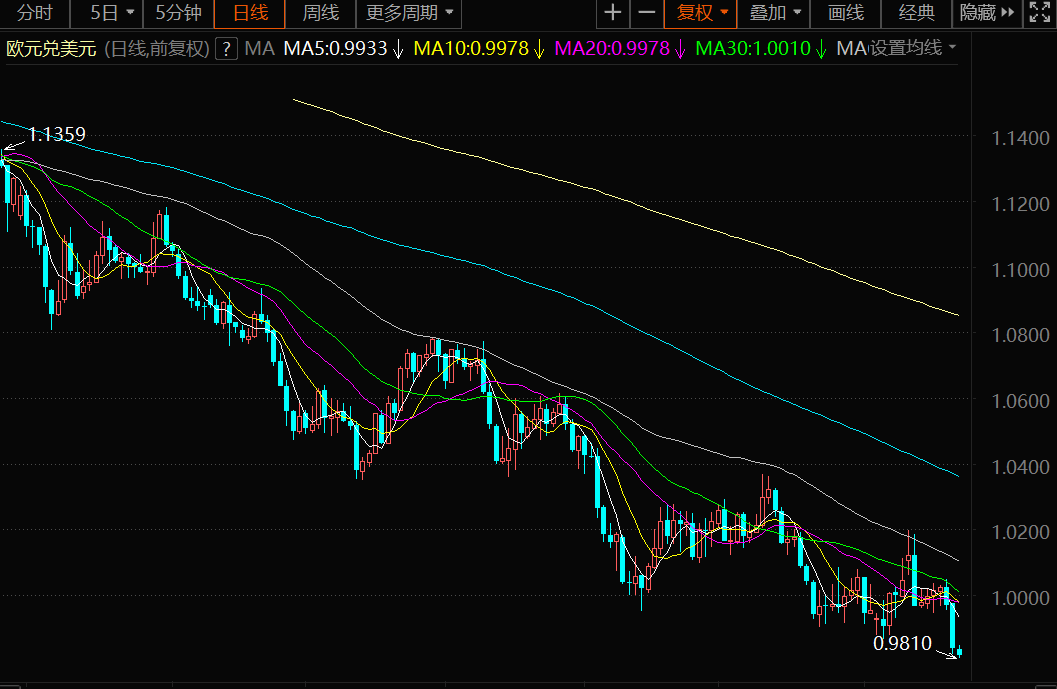Click the 1.0400 price axis label
1057x689 pixels.
tap(1020, 467)
